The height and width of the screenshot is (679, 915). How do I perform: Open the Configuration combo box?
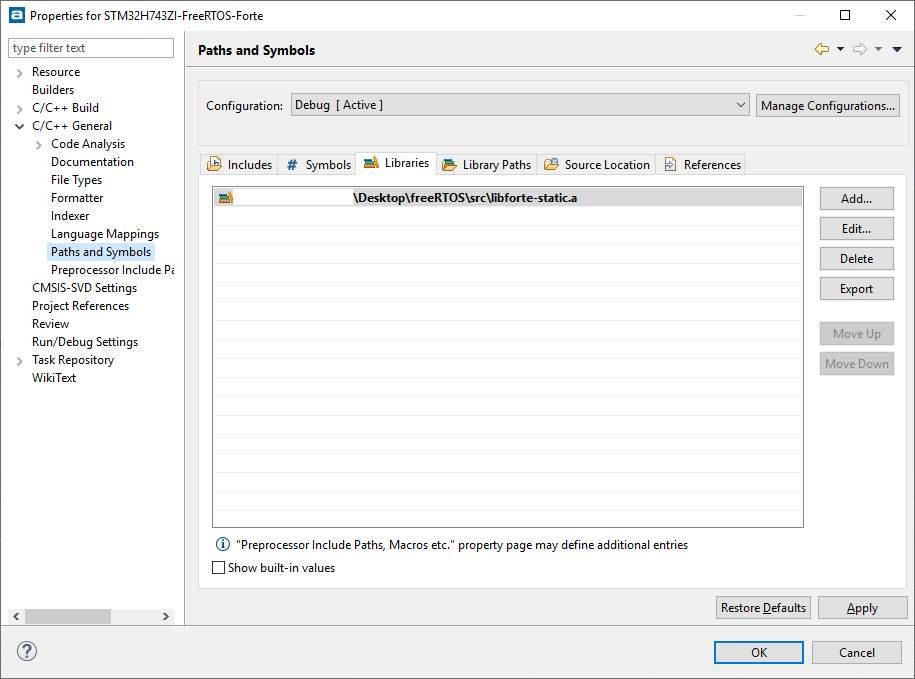click(520, 105)
